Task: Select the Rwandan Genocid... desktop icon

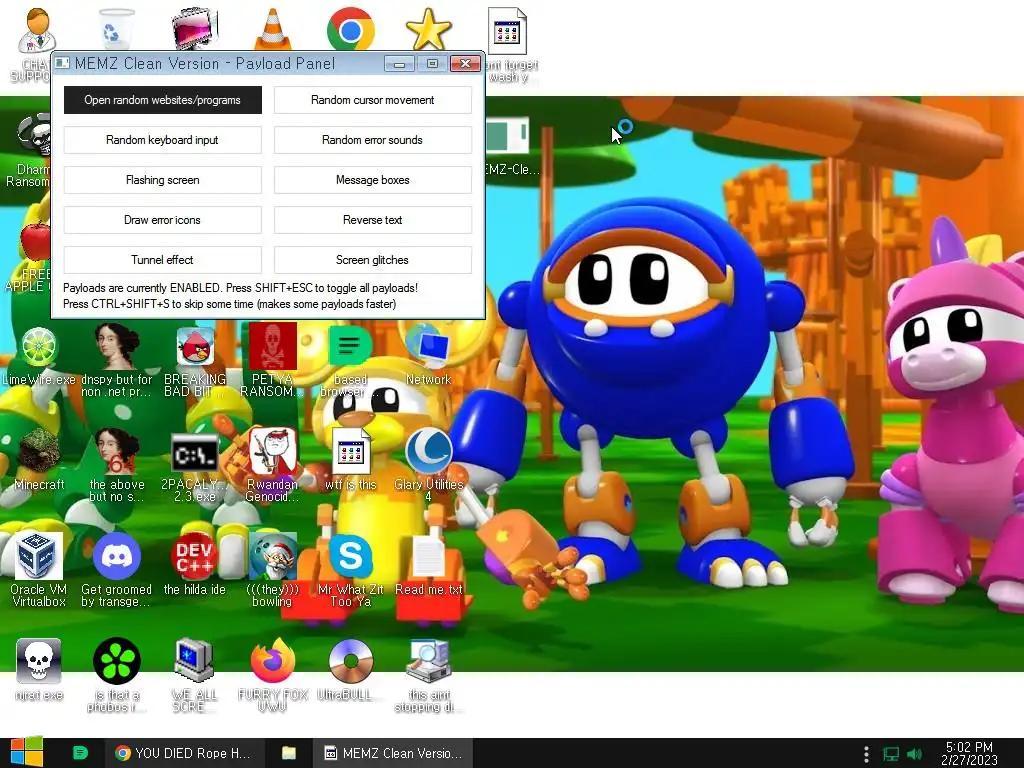Action: (x=272, y=465)
